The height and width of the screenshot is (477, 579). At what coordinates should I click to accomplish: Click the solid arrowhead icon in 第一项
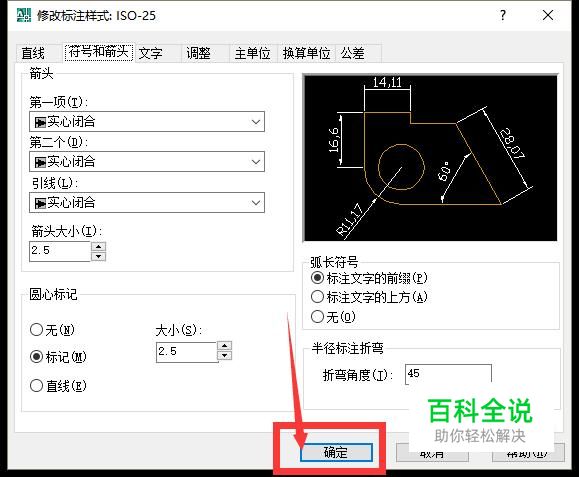40,122
